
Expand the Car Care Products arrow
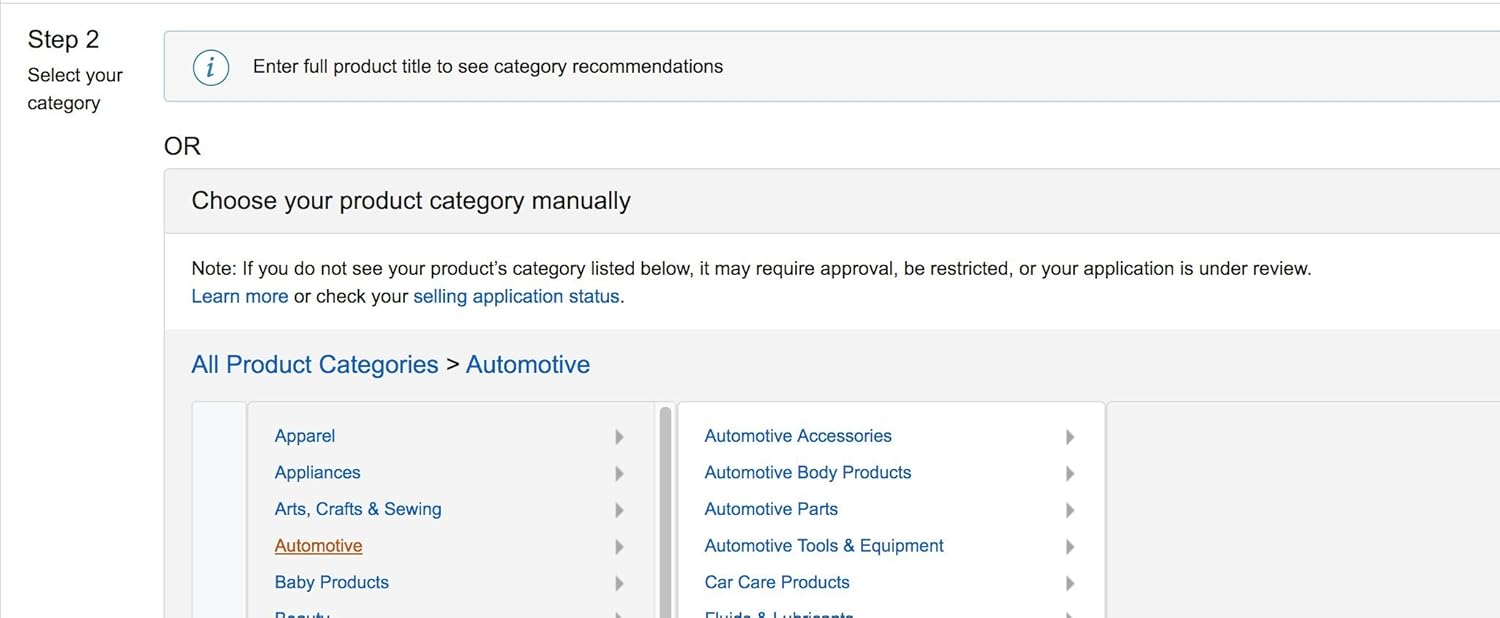click(1070, 583)
